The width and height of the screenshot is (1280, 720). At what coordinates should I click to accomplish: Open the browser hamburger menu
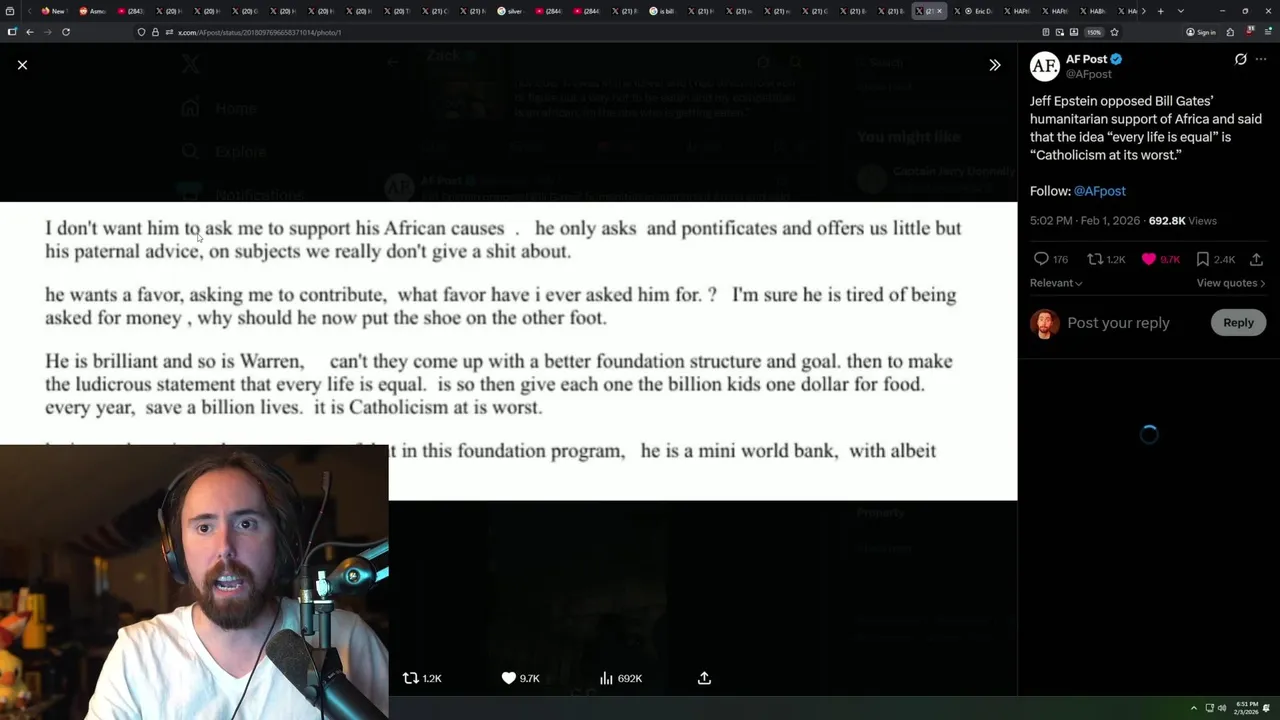point(1268,32)
